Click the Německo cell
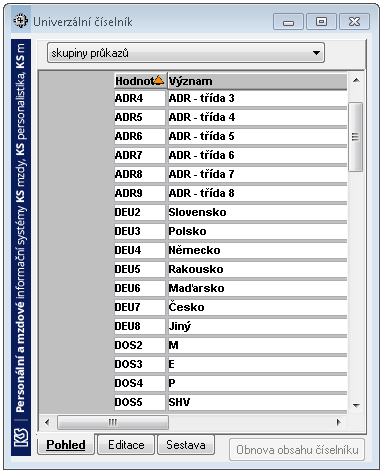 tap(257, 250)
